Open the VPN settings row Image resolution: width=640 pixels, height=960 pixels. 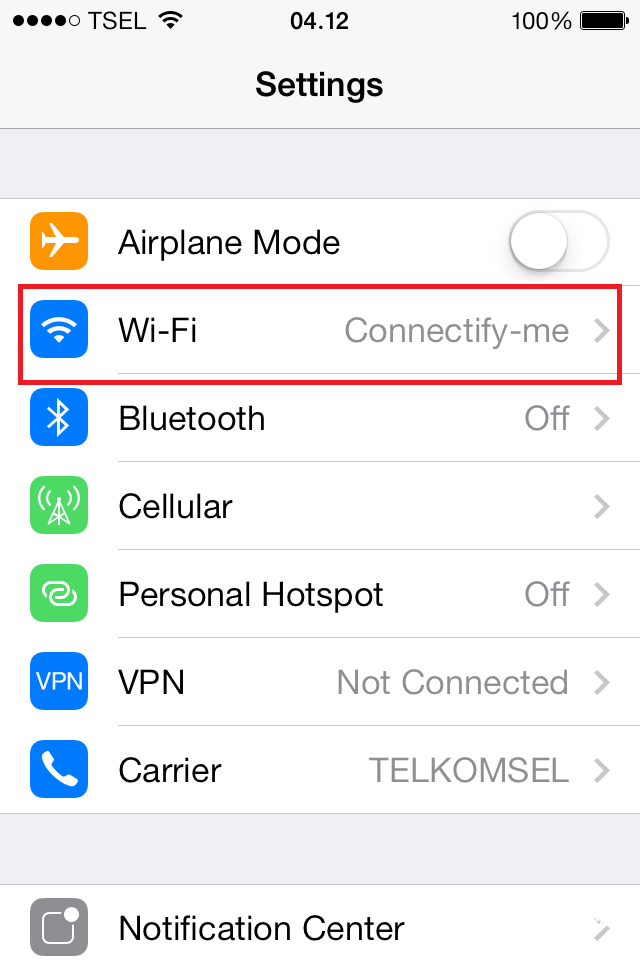coord(320,682)
